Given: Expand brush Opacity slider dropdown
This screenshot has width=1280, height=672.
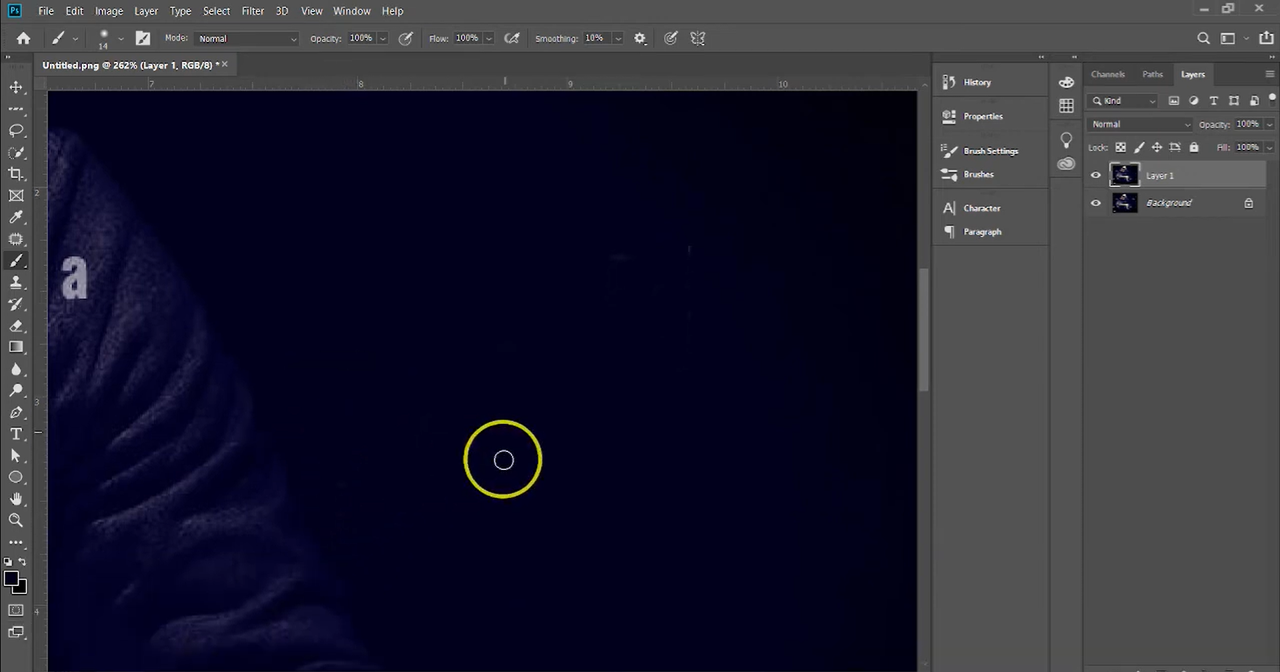Looking at the screenshot, I should [x=382, y=38].
